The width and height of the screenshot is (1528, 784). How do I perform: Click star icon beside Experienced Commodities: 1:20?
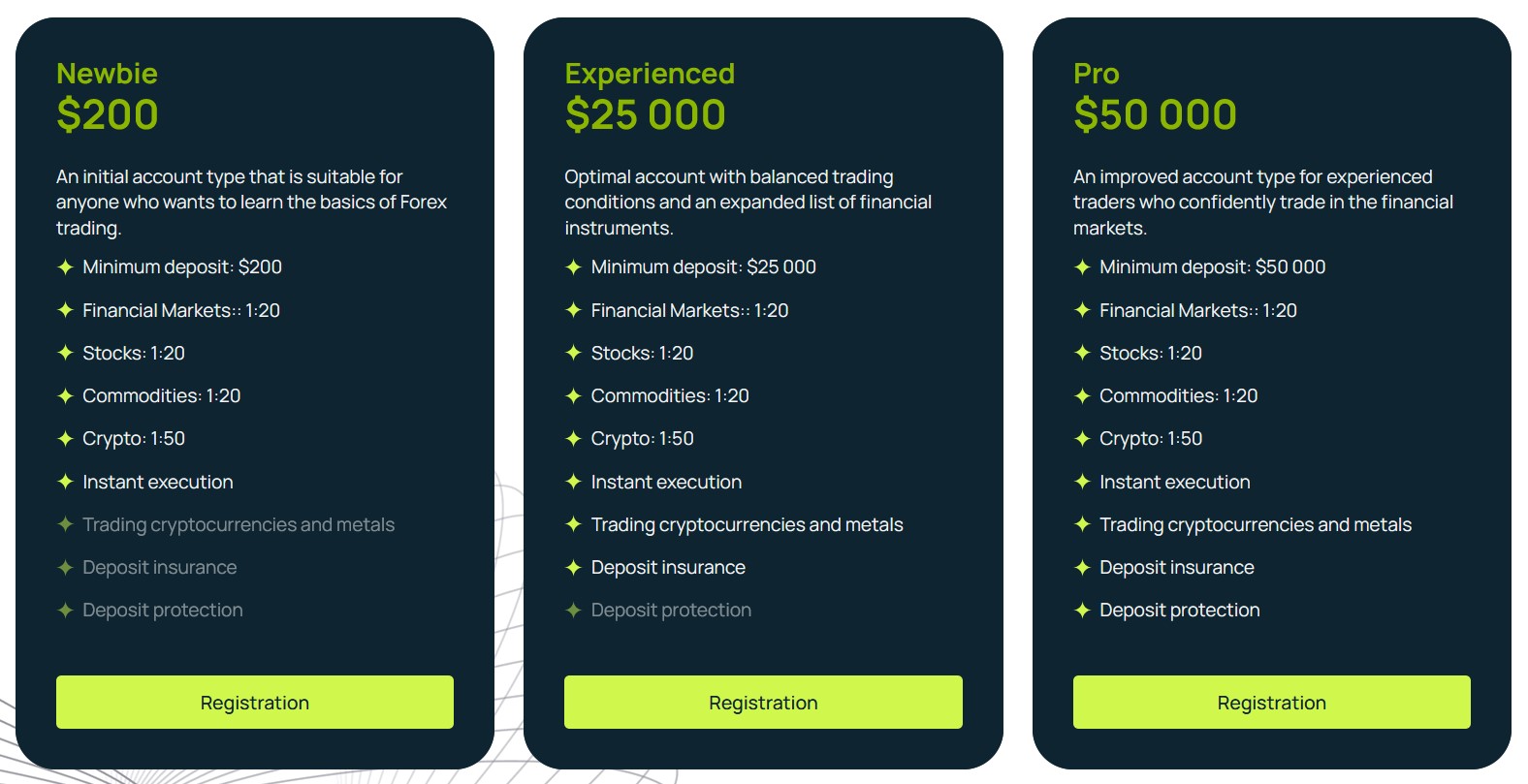(573, 395)
